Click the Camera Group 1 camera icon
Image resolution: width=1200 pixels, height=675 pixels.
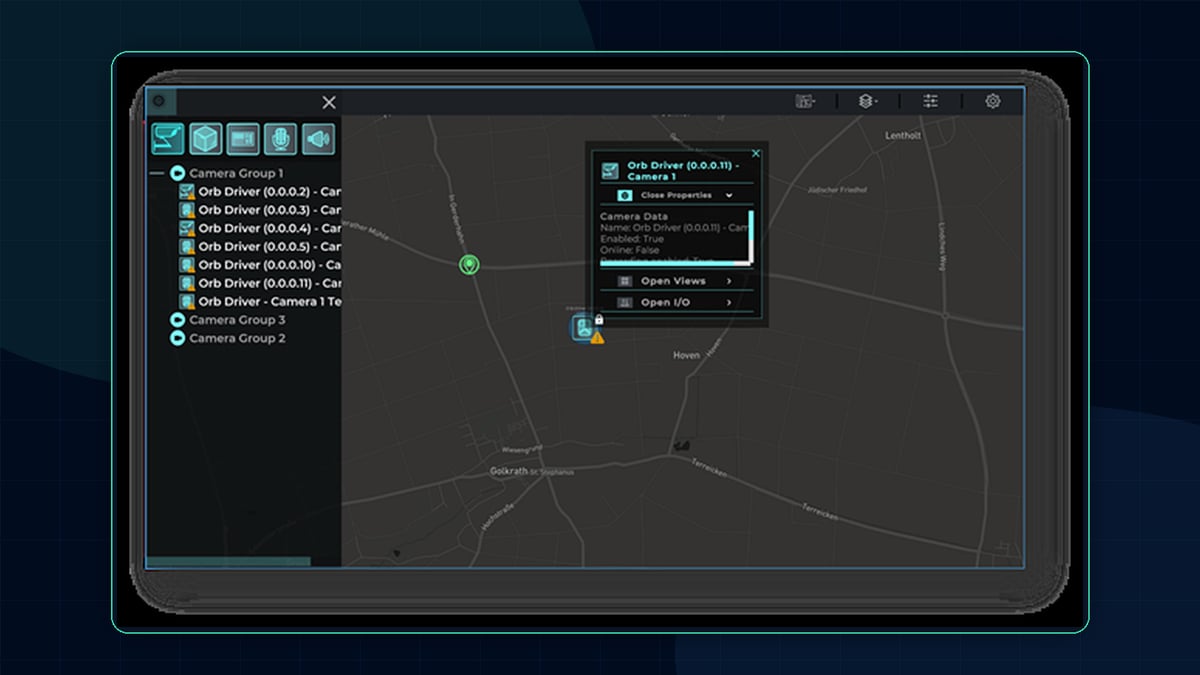tap(178, 173)
